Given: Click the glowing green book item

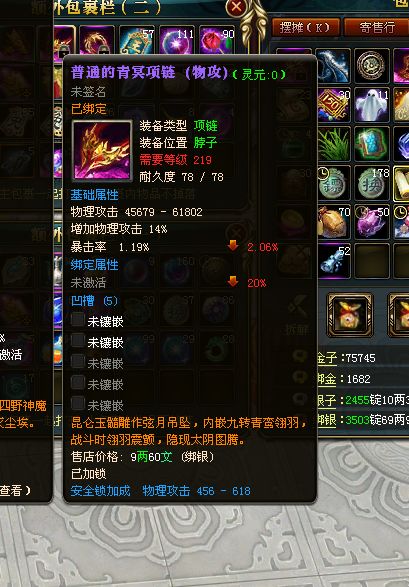Looking at the screenshot, I should (x=372, y=144).
